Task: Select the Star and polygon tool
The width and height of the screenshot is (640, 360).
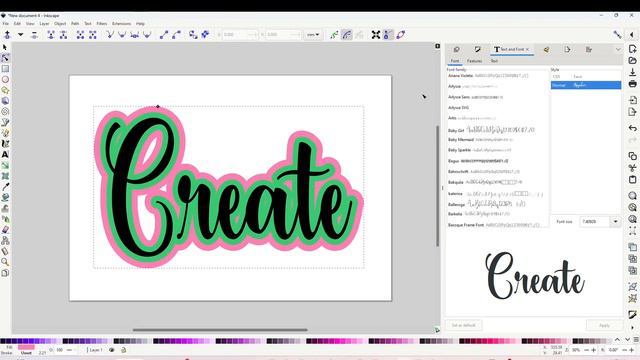Action: 5,90
